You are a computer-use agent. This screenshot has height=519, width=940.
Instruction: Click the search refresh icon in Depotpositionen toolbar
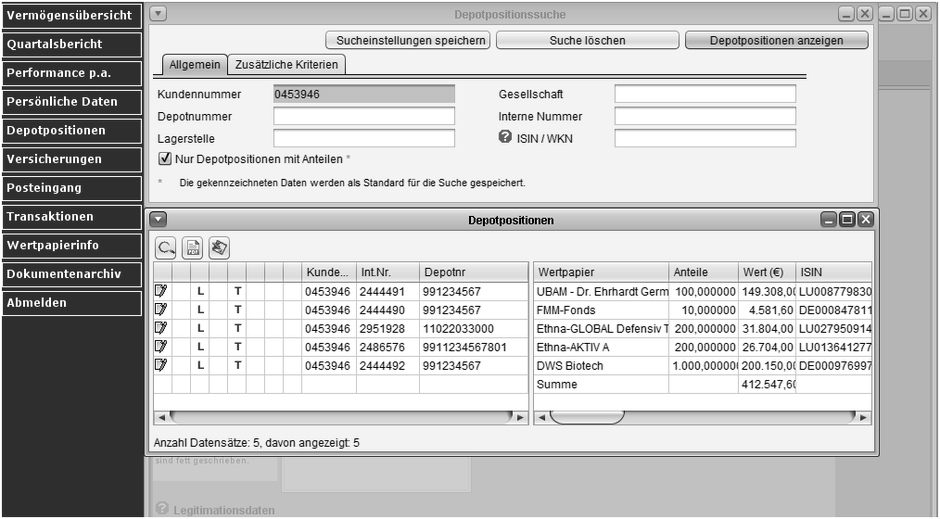[x=166, y=246]
